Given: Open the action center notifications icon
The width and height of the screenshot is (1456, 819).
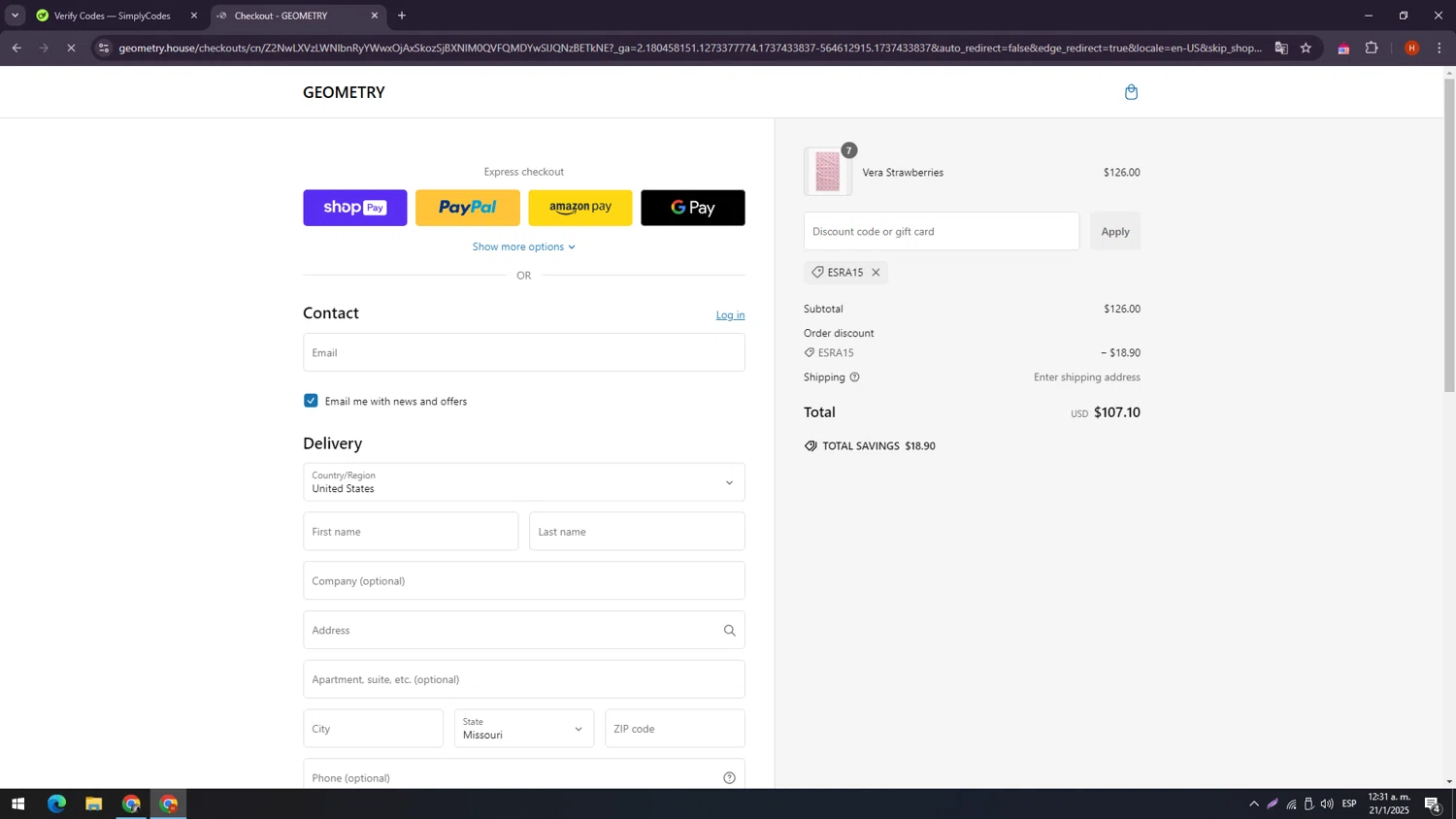Looking at the screenshot, I should tap(1432, 803).
